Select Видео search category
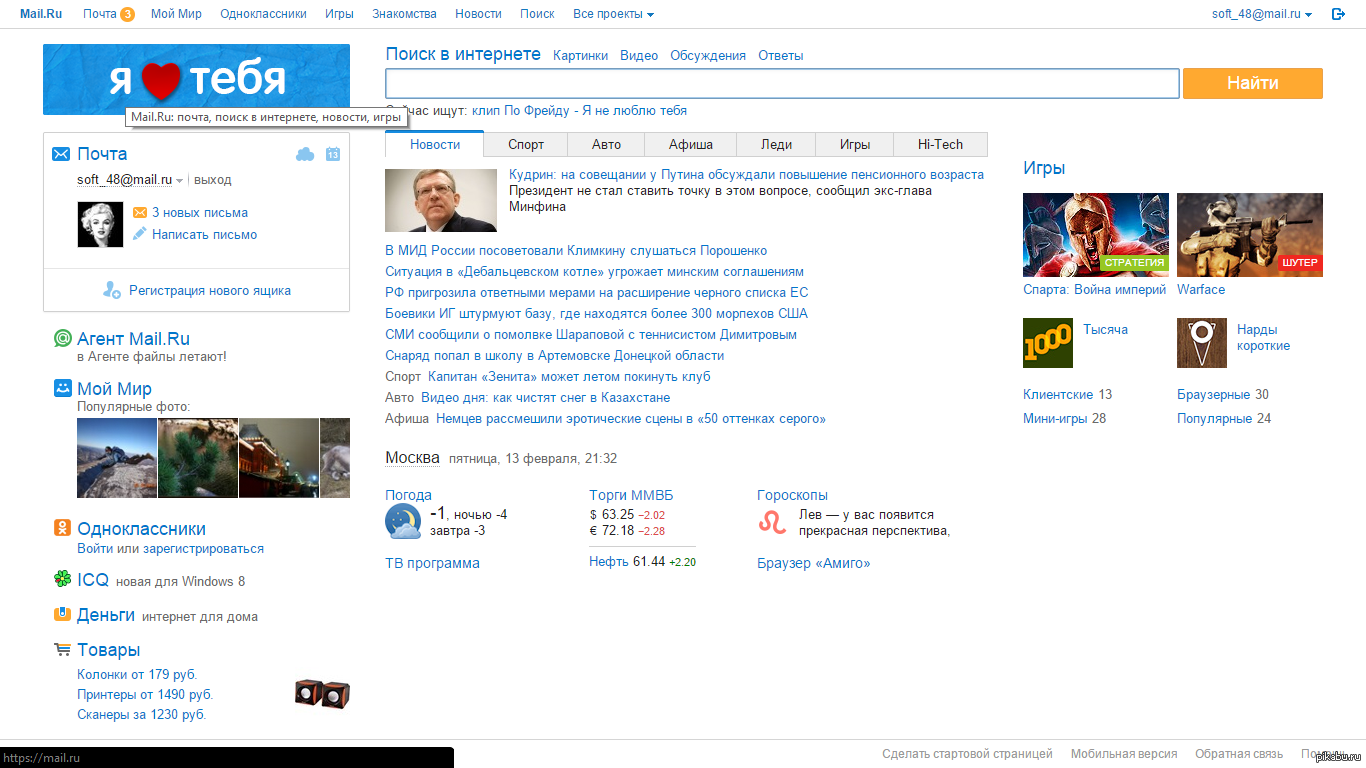The image size is (1366, 768). pyautogui.click(x=639, y=56)
